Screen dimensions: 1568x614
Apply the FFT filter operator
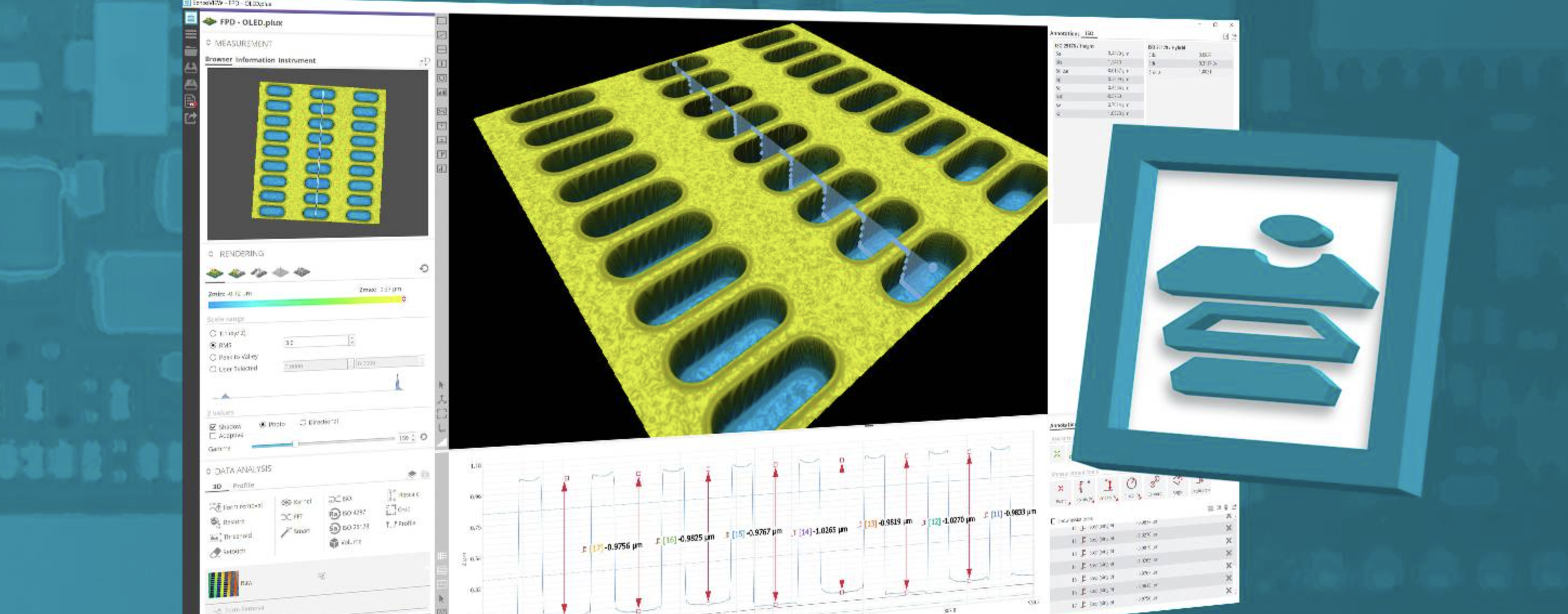292,517
